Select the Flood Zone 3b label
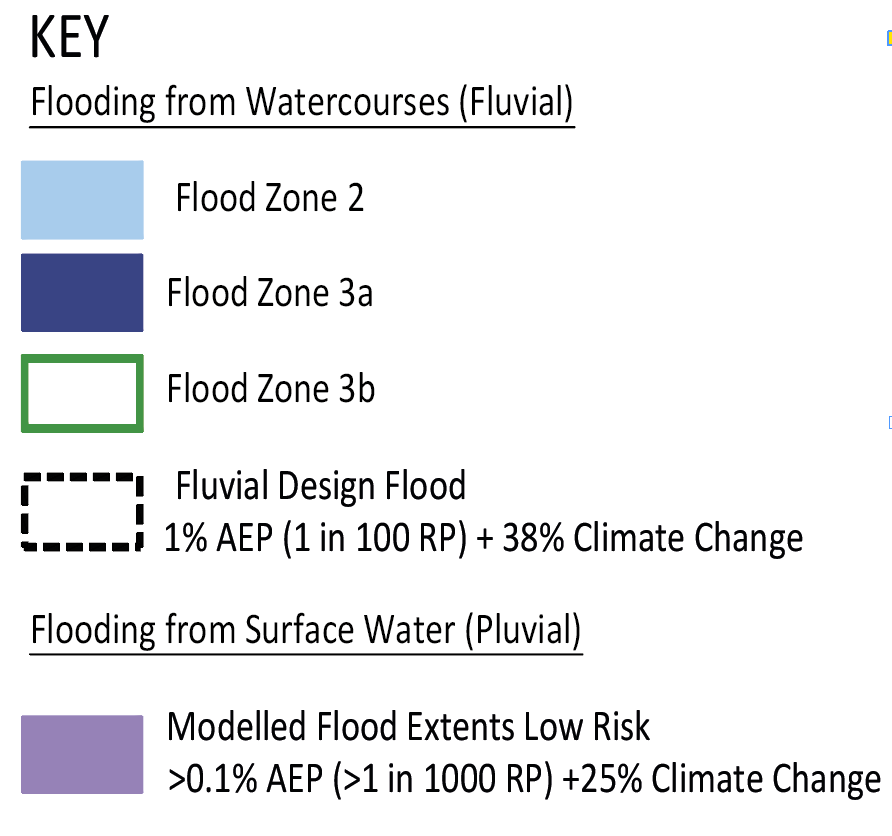 pyautogui.click(x=271, y=388)
